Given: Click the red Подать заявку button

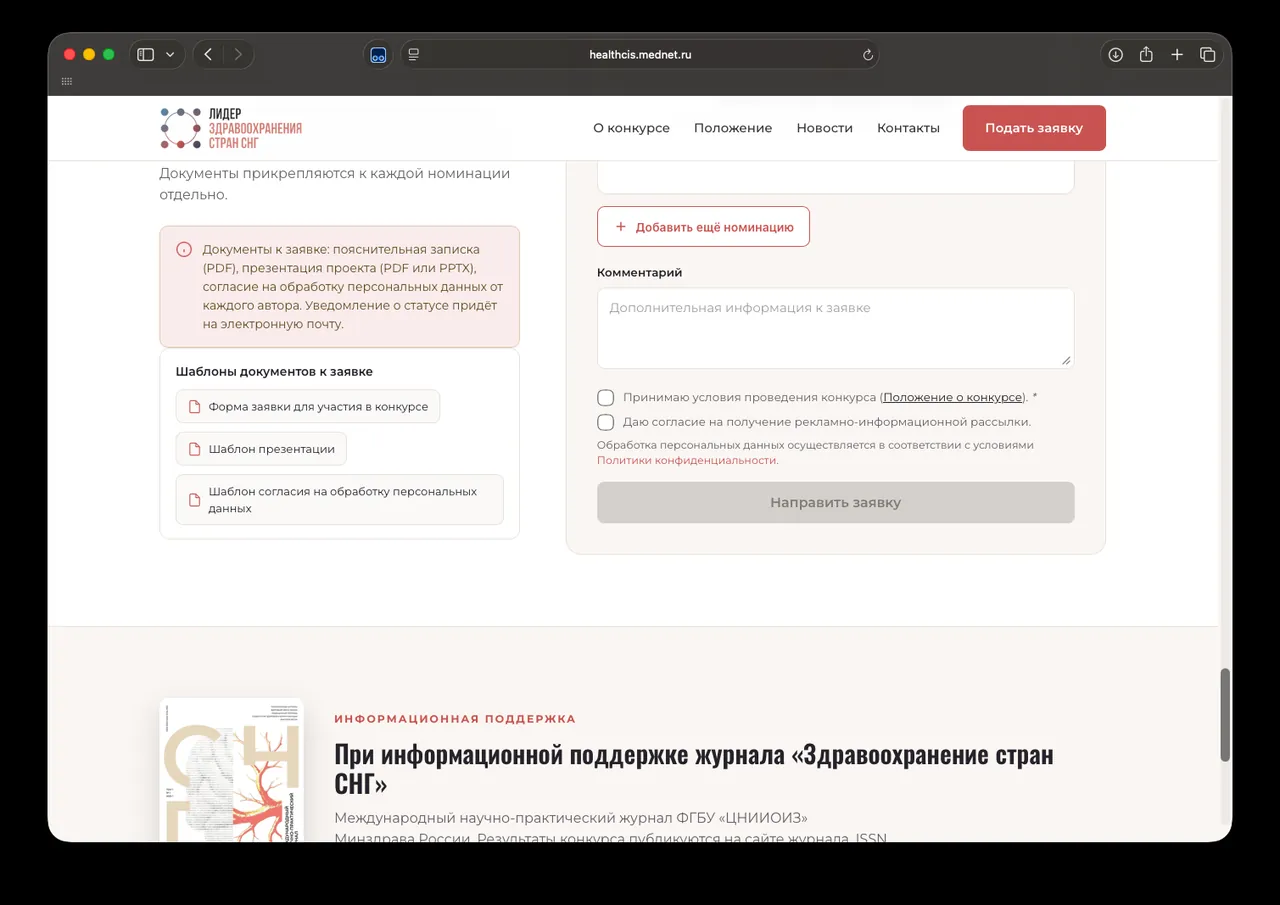Looking at the screenshot, I should coord(1034,128).
